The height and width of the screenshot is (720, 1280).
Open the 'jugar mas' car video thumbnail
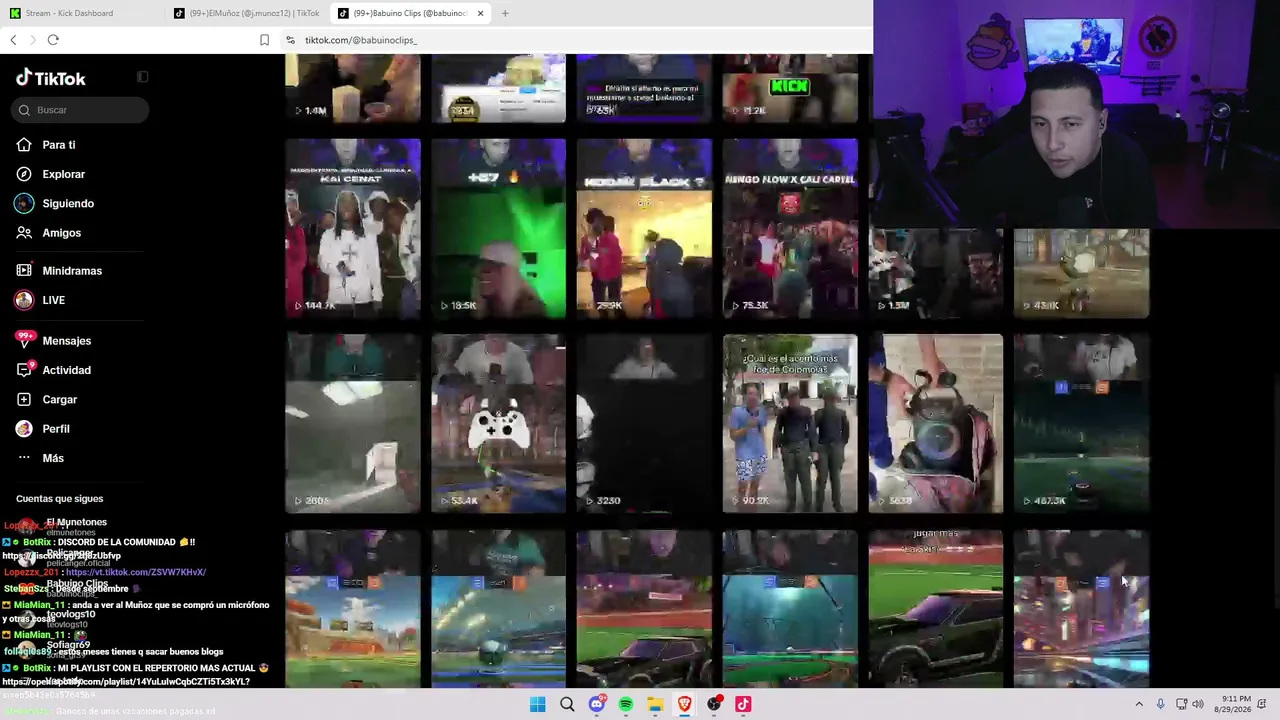(x=936, y=608)
